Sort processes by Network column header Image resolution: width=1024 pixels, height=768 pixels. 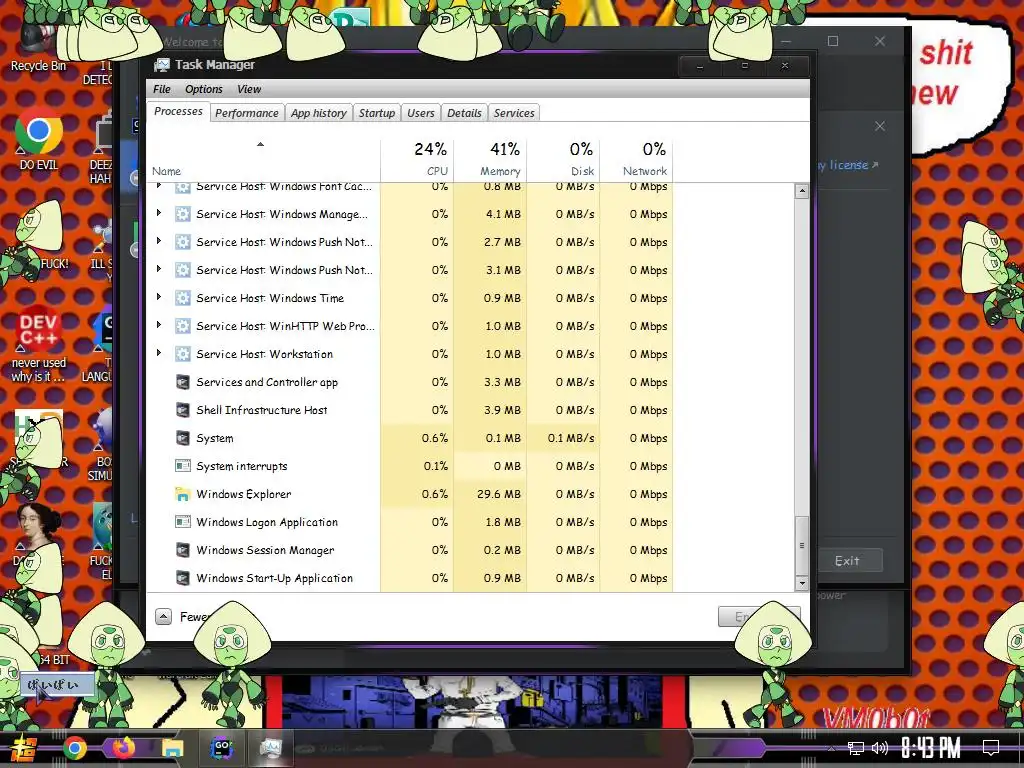[x=637, y=159]
